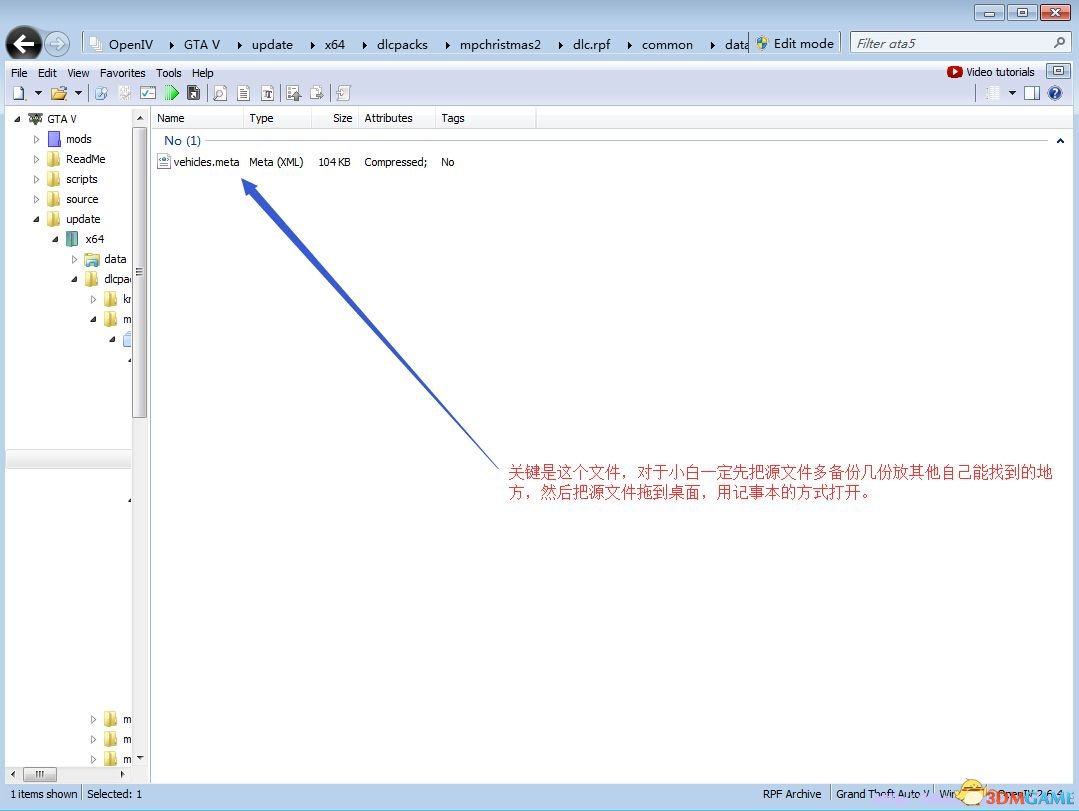The image size is (1079, 811).
Task: Sort files by the Name column
Action: click(197, 118)
